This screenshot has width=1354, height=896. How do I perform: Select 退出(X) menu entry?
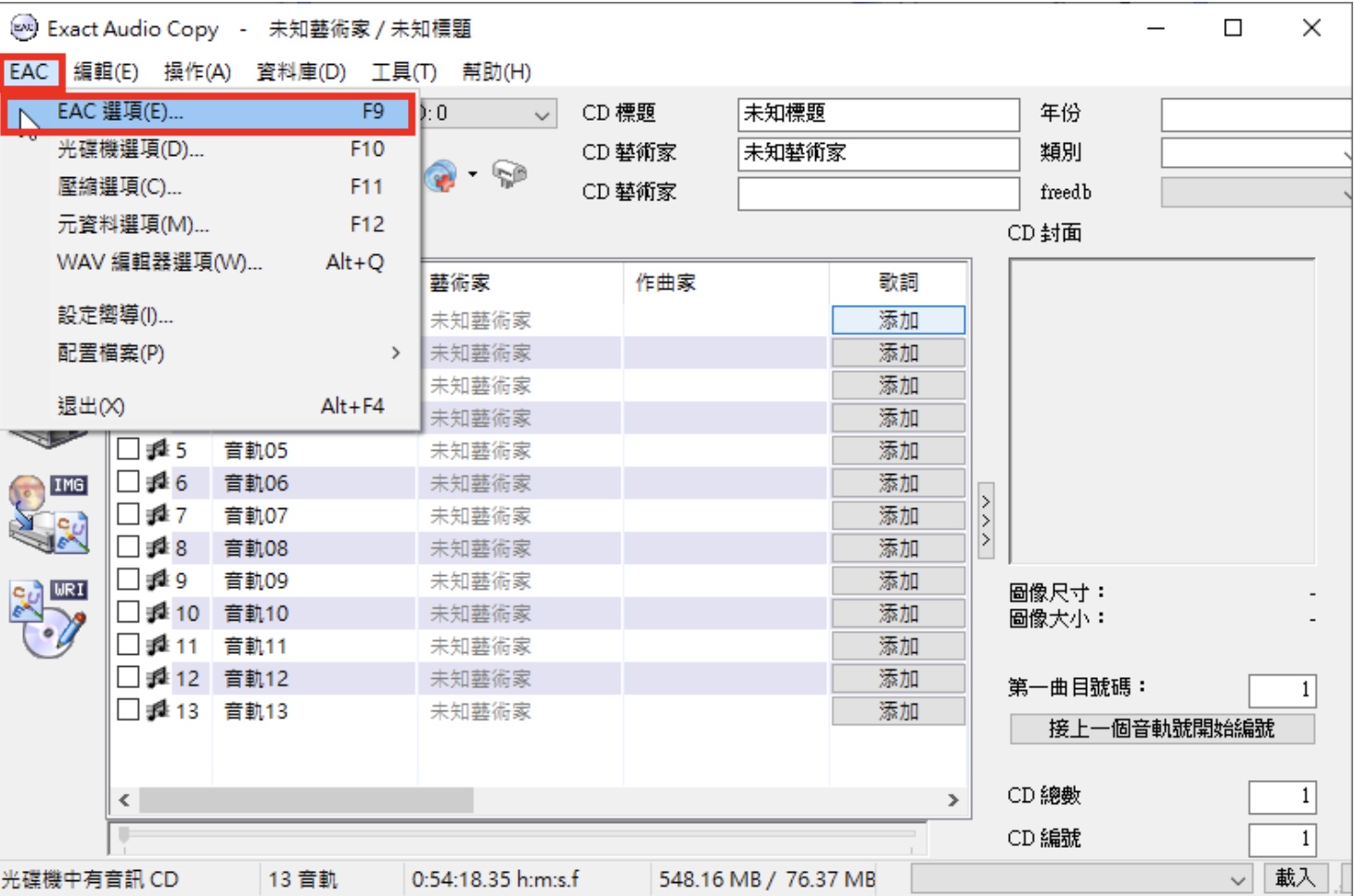tap(208, 406)
